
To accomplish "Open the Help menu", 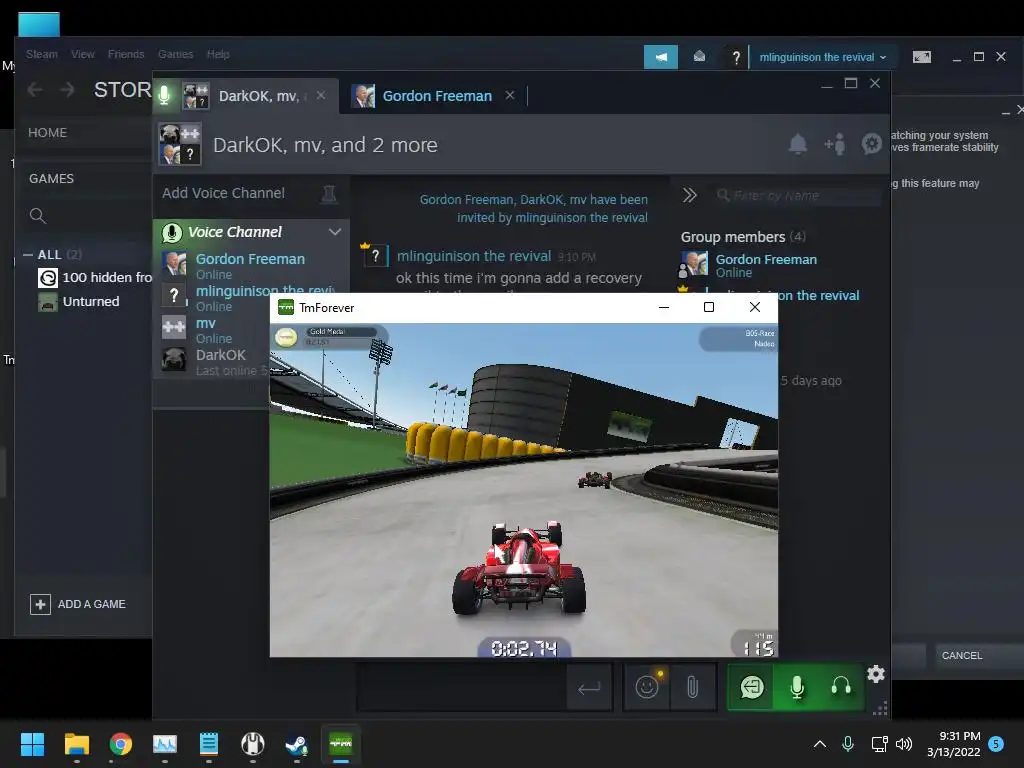I will tap(218, 54).
